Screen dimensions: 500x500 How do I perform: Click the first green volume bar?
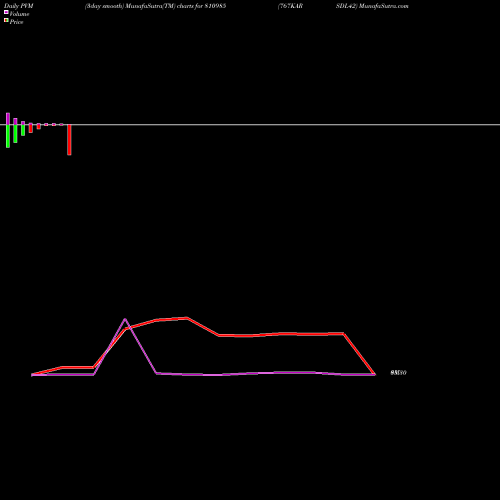(8, 136)
